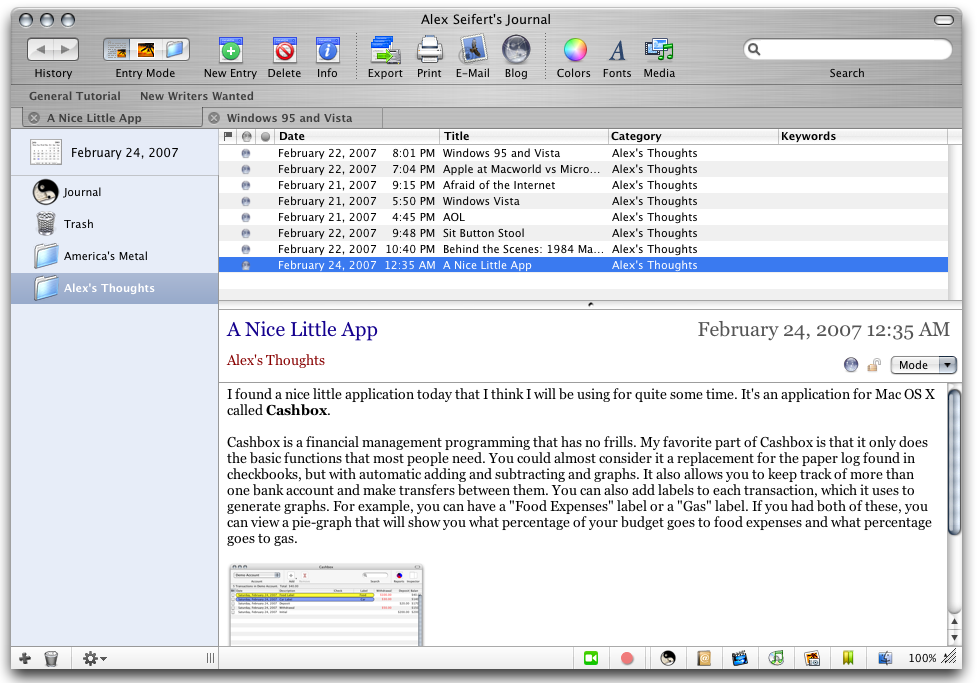Click the green video camera icon
This screenshot has height=683, width=978.
[591, 658]
